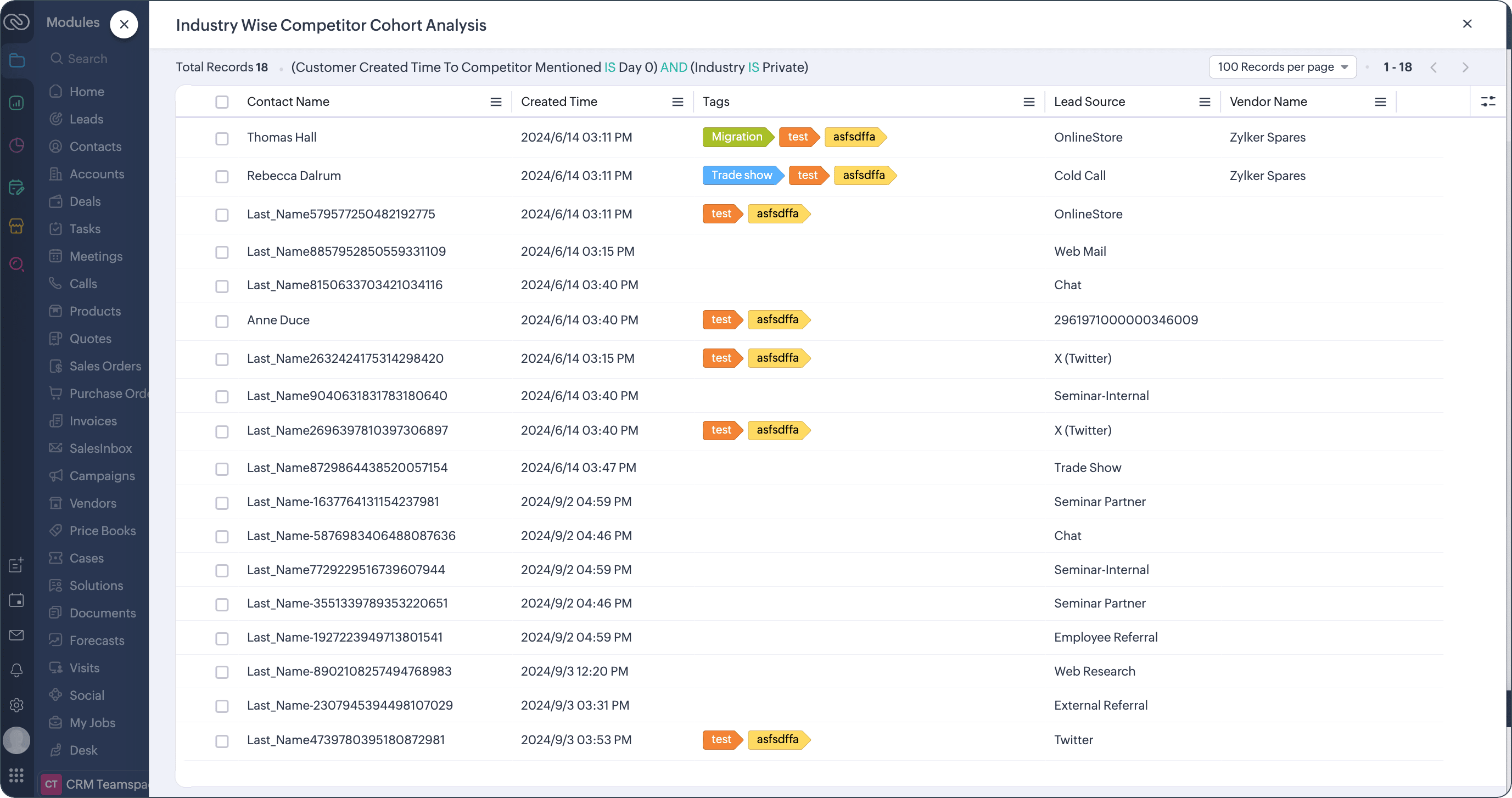Screen dimensions: 1512x798
Task: Open the settings gear in left rail
Action: (x=16, y=705)
